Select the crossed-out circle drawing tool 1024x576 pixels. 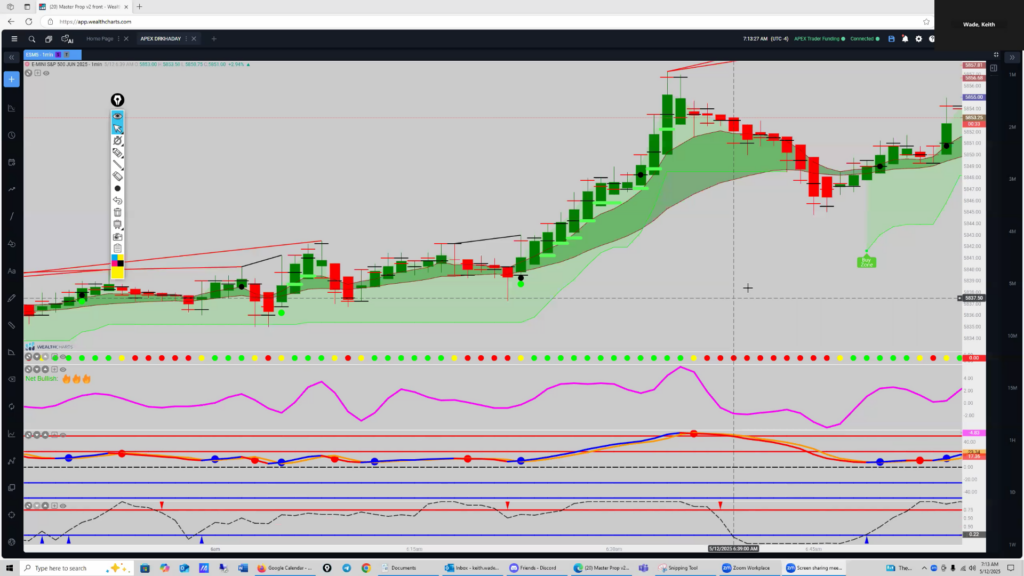point(118,140)
